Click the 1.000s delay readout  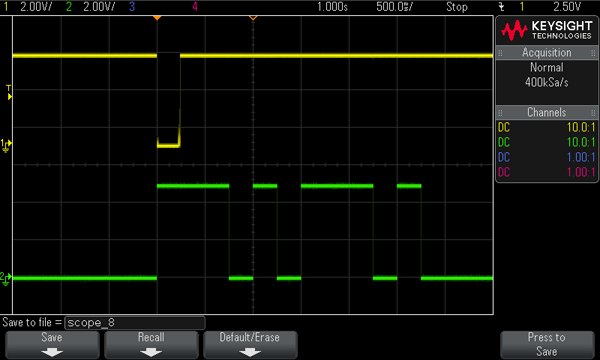pyautogui.click(x=333, y=7)
